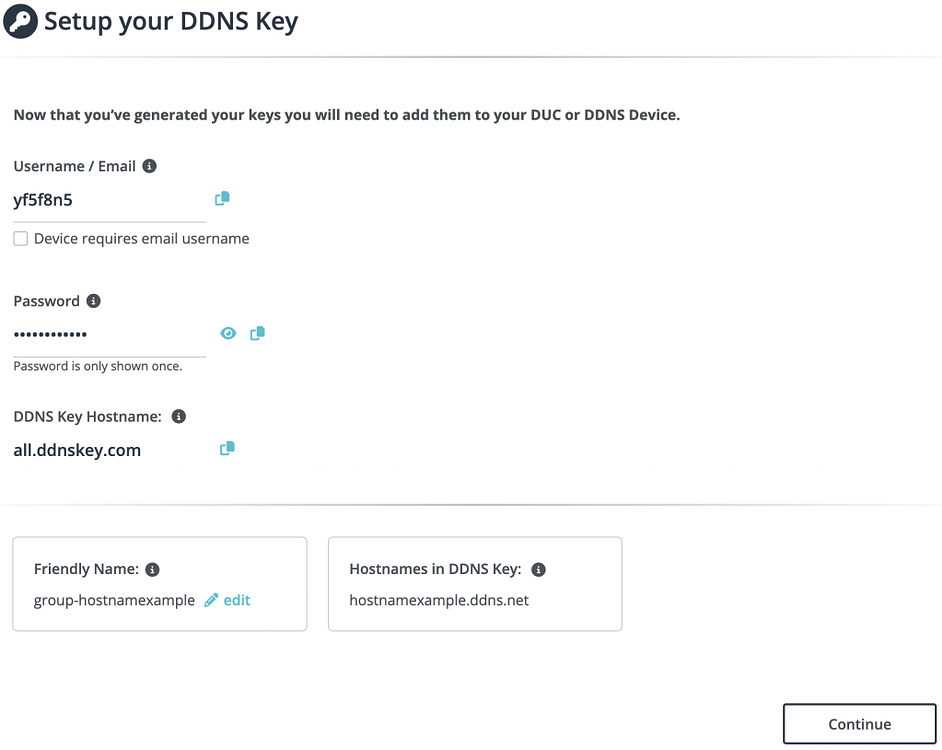Open info tooltip beside DDNS Key Hostname

click(x=178, y=416)
